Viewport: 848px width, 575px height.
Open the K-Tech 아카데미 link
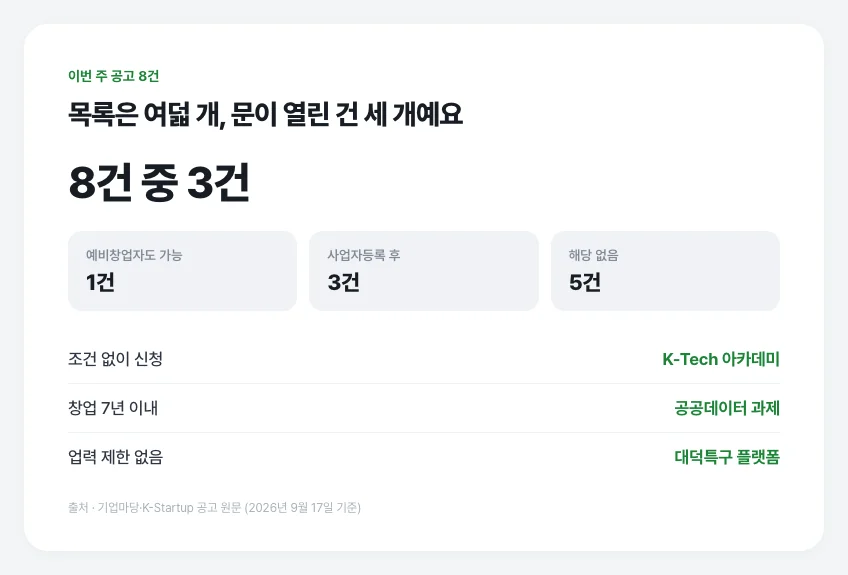coord(721,359)
